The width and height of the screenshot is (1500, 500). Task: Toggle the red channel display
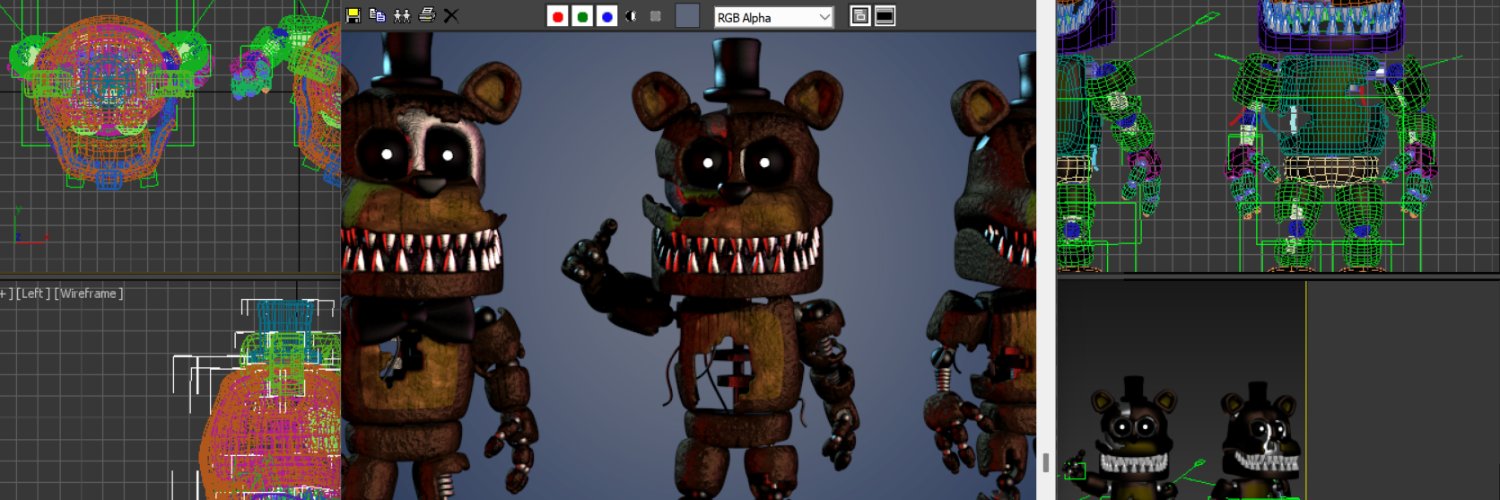[559, 16]
